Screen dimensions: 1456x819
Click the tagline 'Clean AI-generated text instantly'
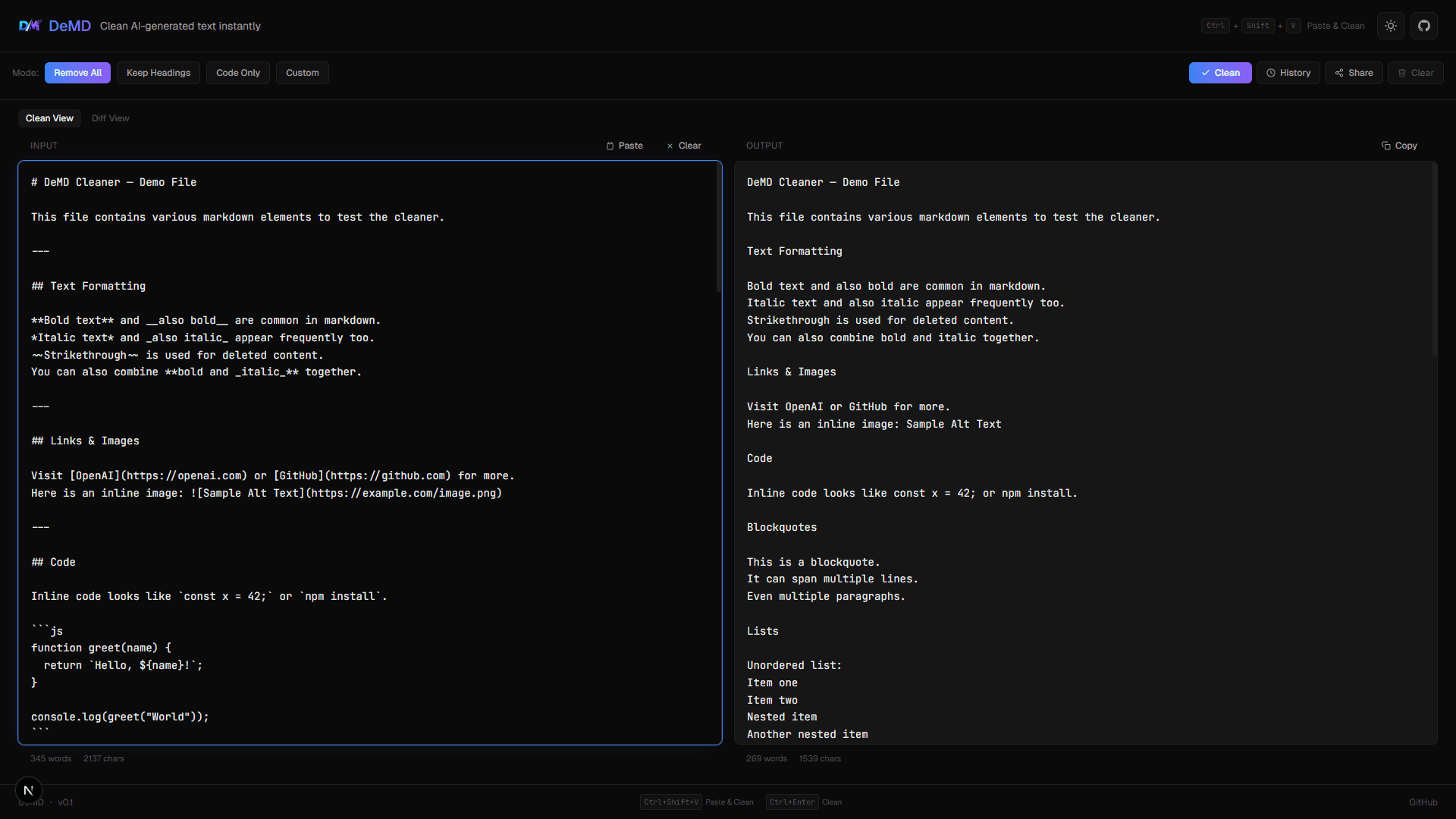180,26
